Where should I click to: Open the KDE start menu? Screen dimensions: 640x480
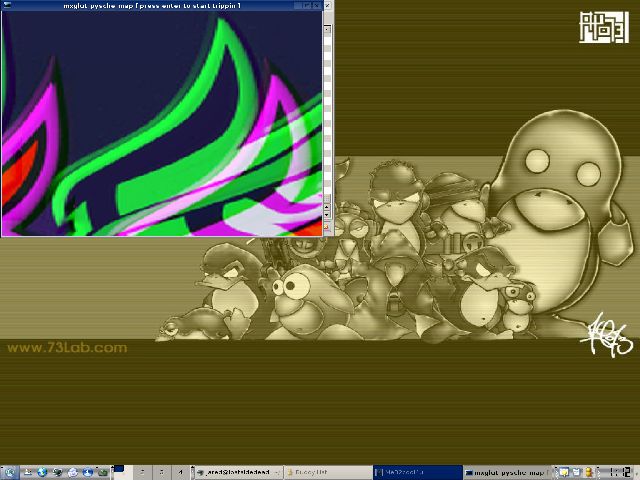9,472
